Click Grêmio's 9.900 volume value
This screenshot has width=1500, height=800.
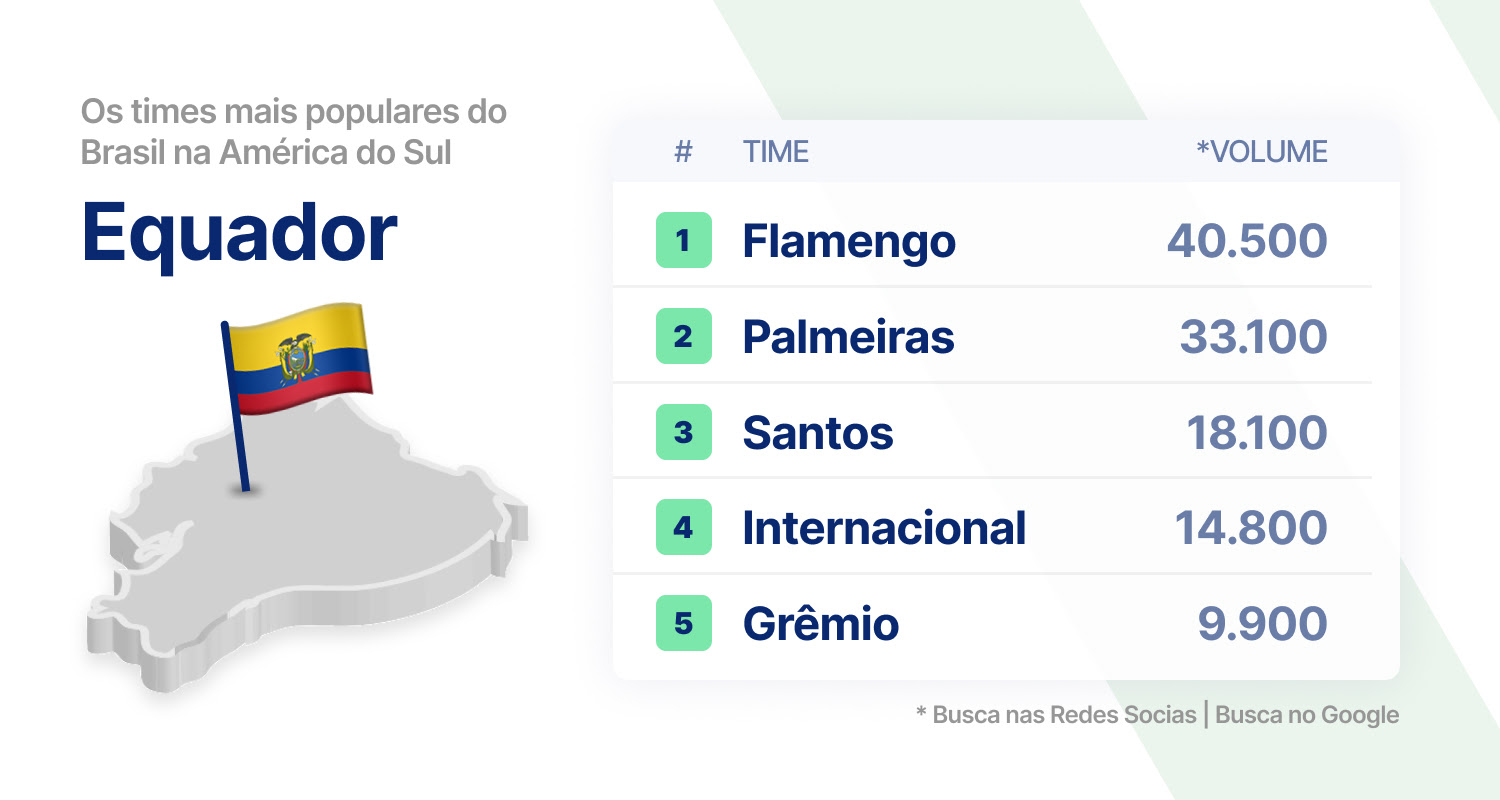1263,624
